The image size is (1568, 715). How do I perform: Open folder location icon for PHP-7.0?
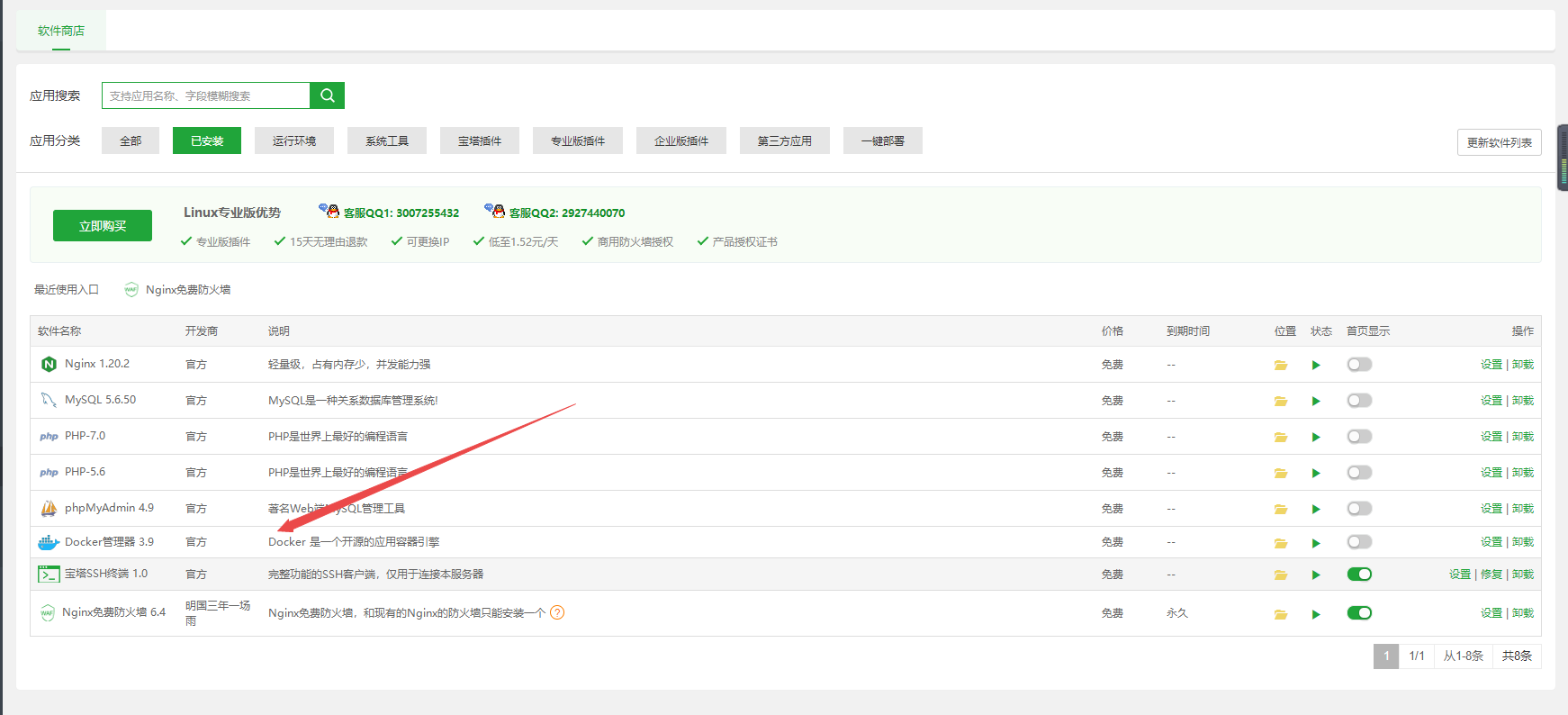[1281, 437]
